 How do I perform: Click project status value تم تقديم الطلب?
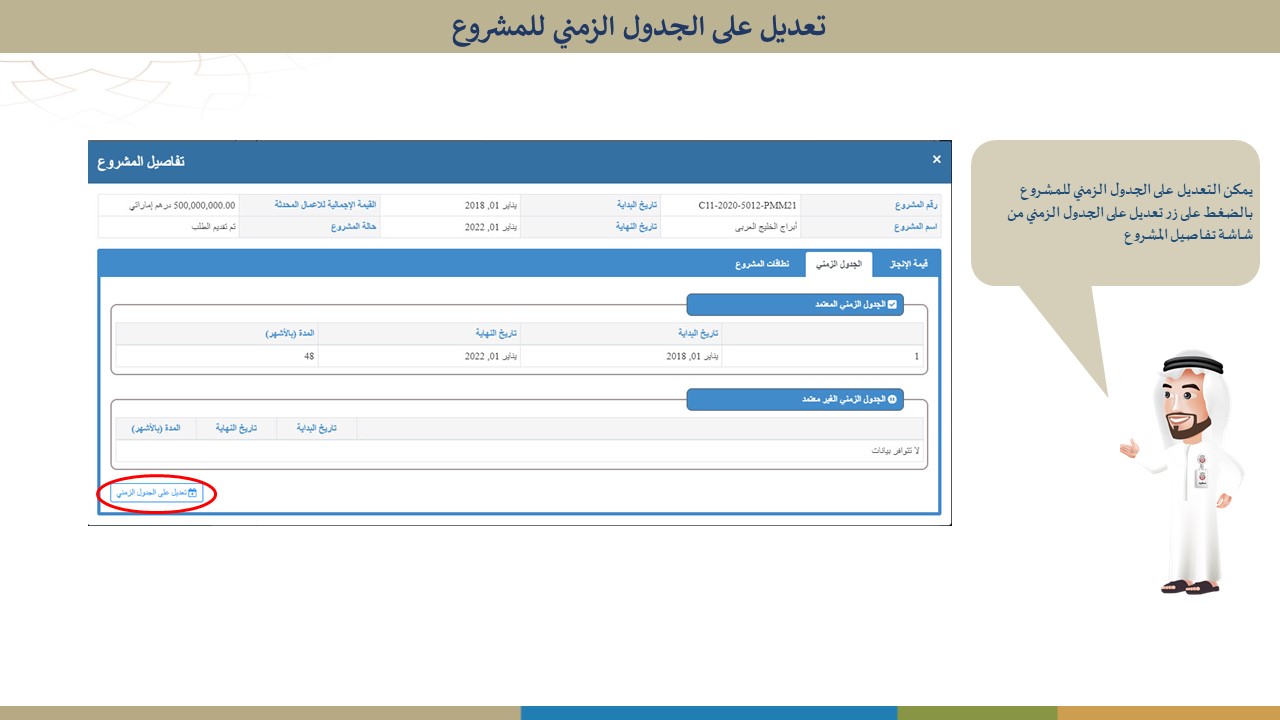214,227
